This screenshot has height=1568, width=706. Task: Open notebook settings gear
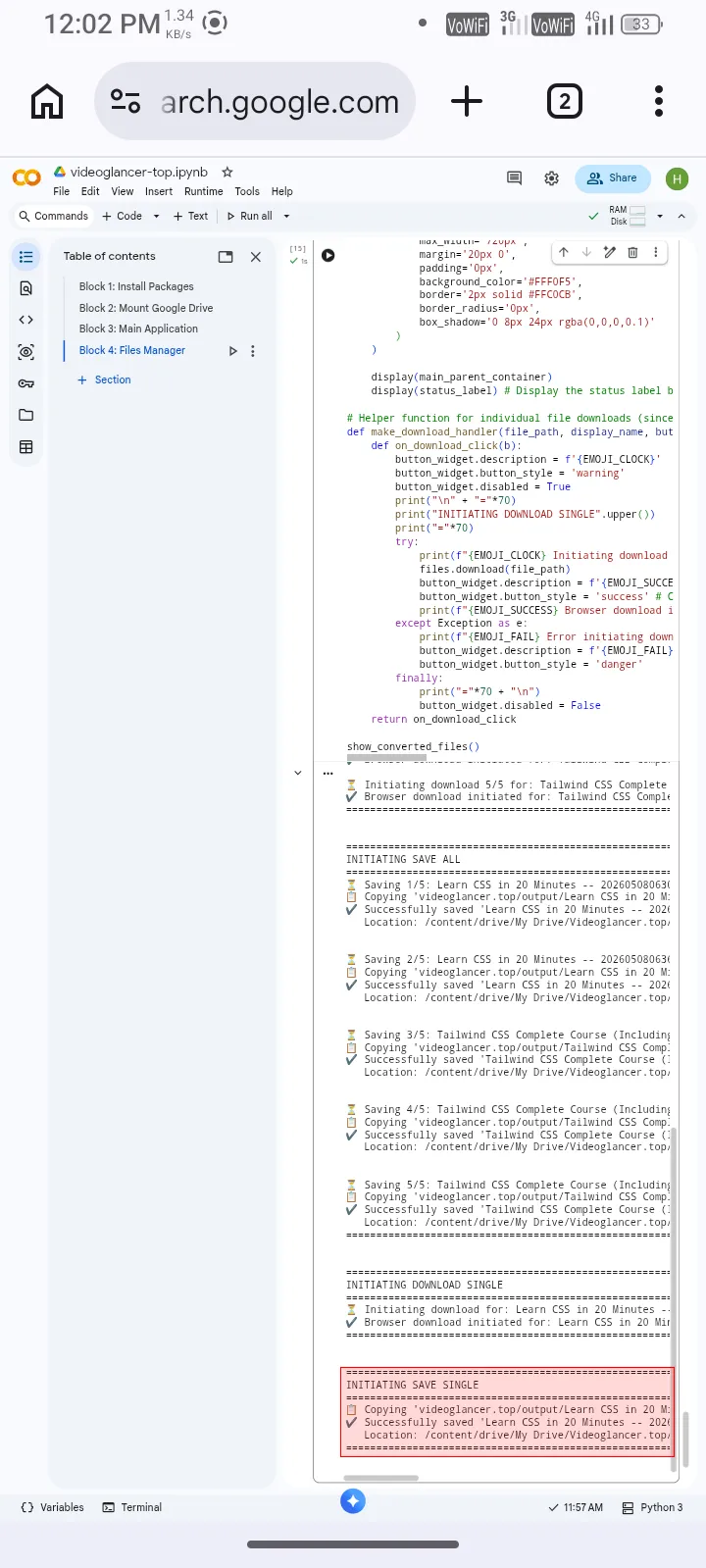pos(552,178)
